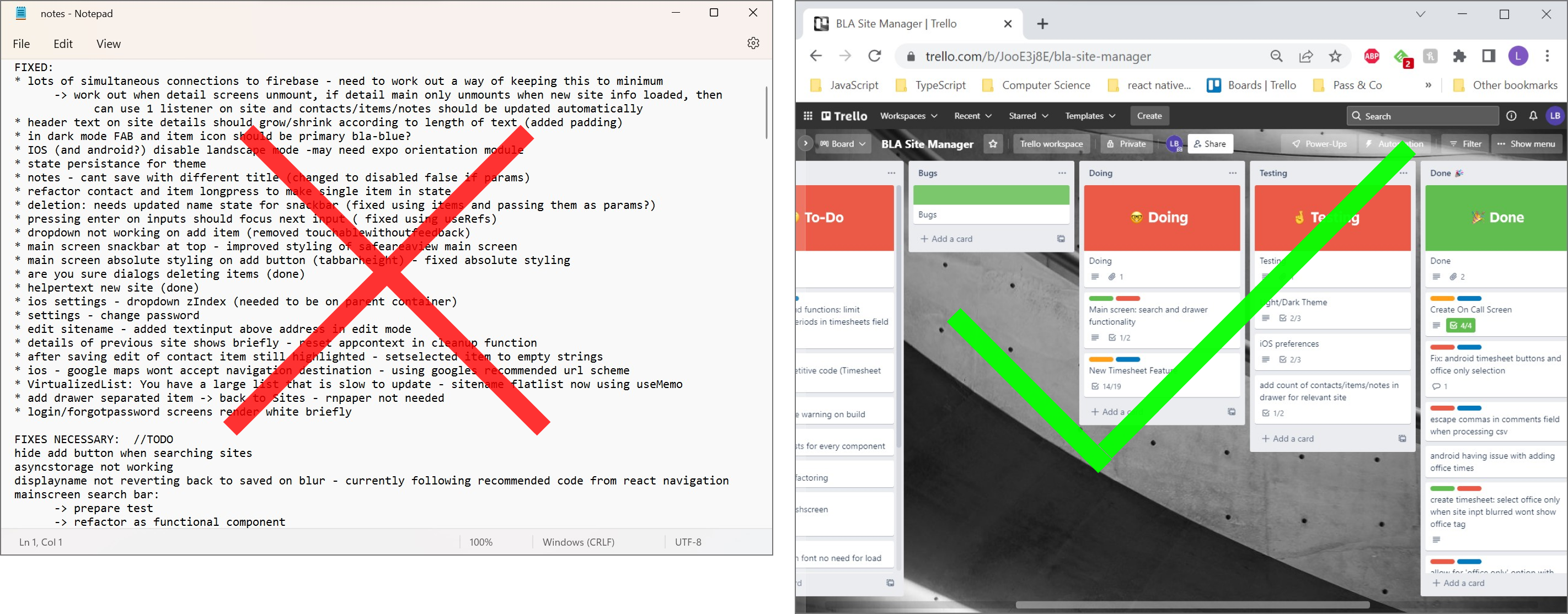Click Notepad vertical scrollbar thumb

[x=766, y=112]
